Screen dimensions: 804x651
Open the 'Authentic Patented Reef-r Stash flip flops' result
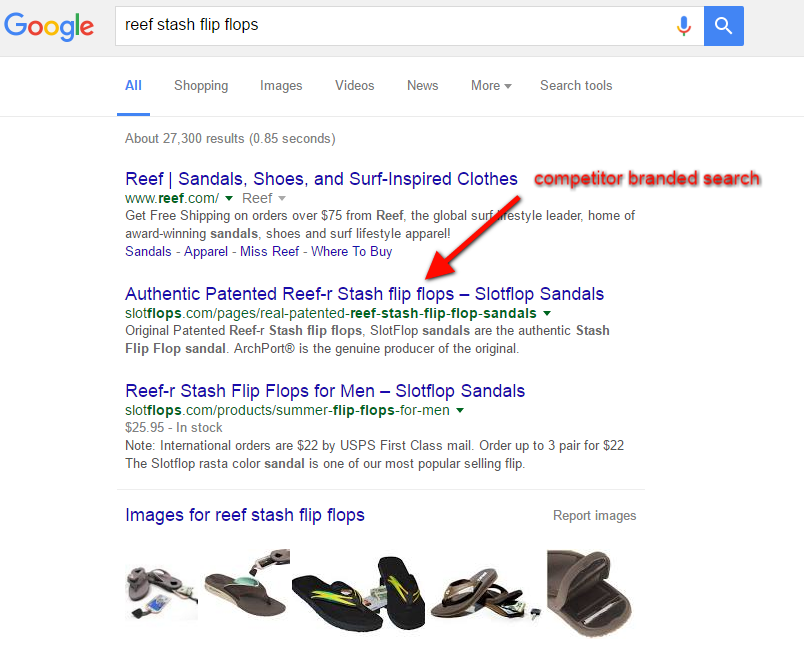click(x=365, y=294)
